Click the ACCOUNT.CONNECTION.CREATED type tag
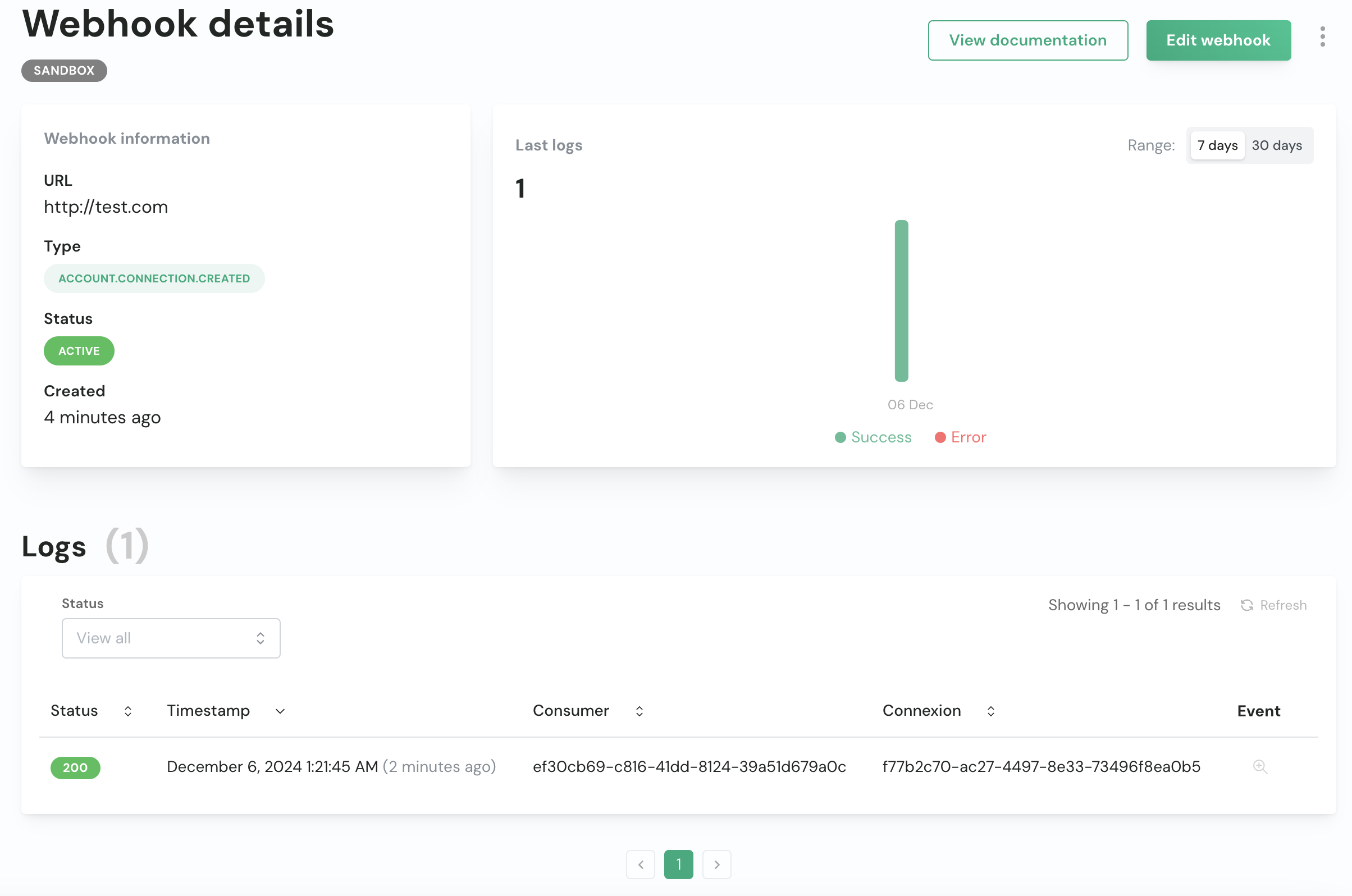 click(154, 278)
